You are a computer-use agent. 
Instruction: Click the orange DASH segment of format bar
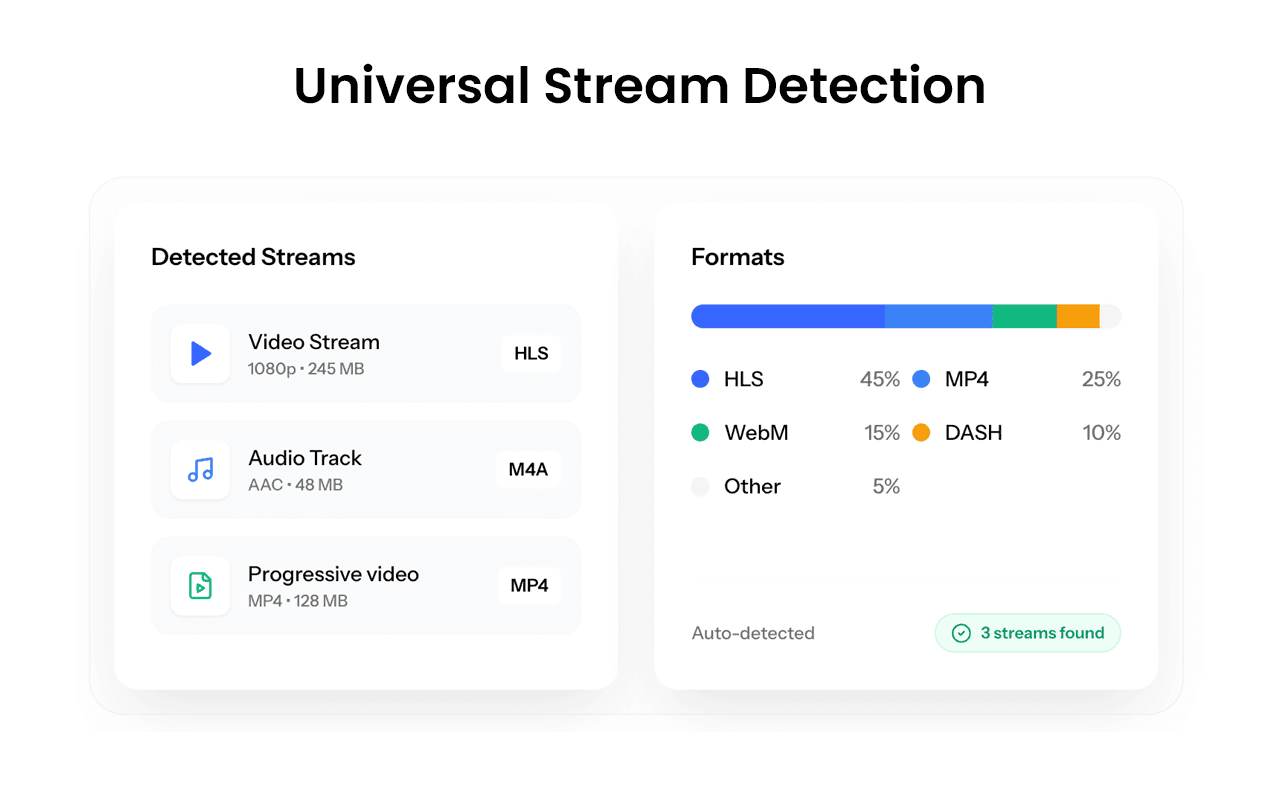1078,316
